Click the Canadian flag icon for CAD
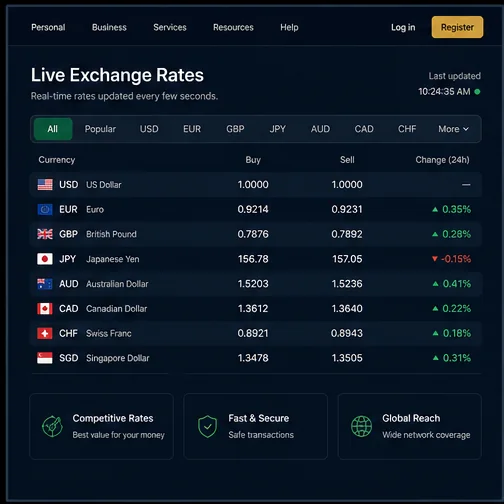504x504 pixels. pos(45,309)
